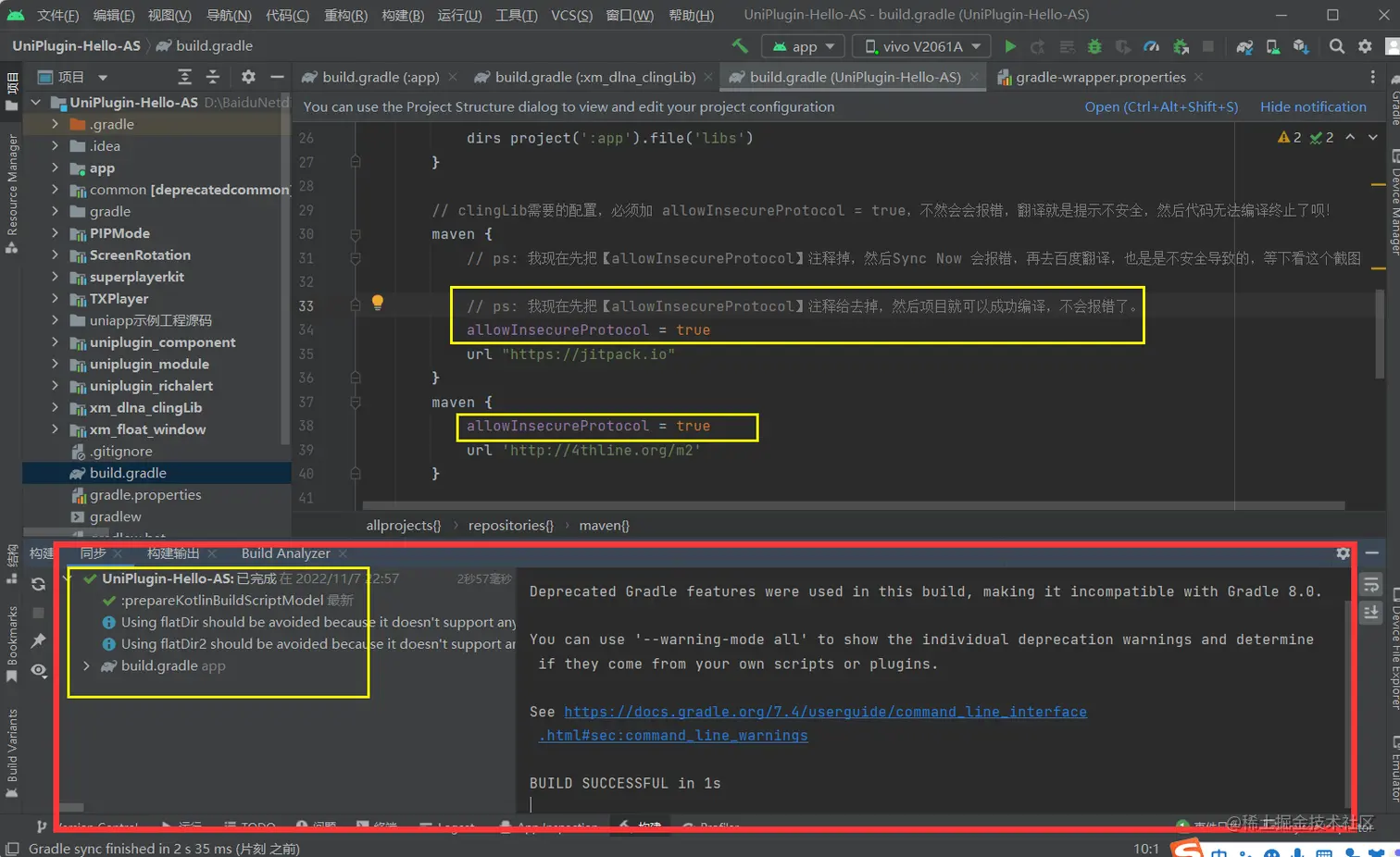Open Device Manager phone icon in toolbar
This screenshot has width=1400, height=857.
1273,46
